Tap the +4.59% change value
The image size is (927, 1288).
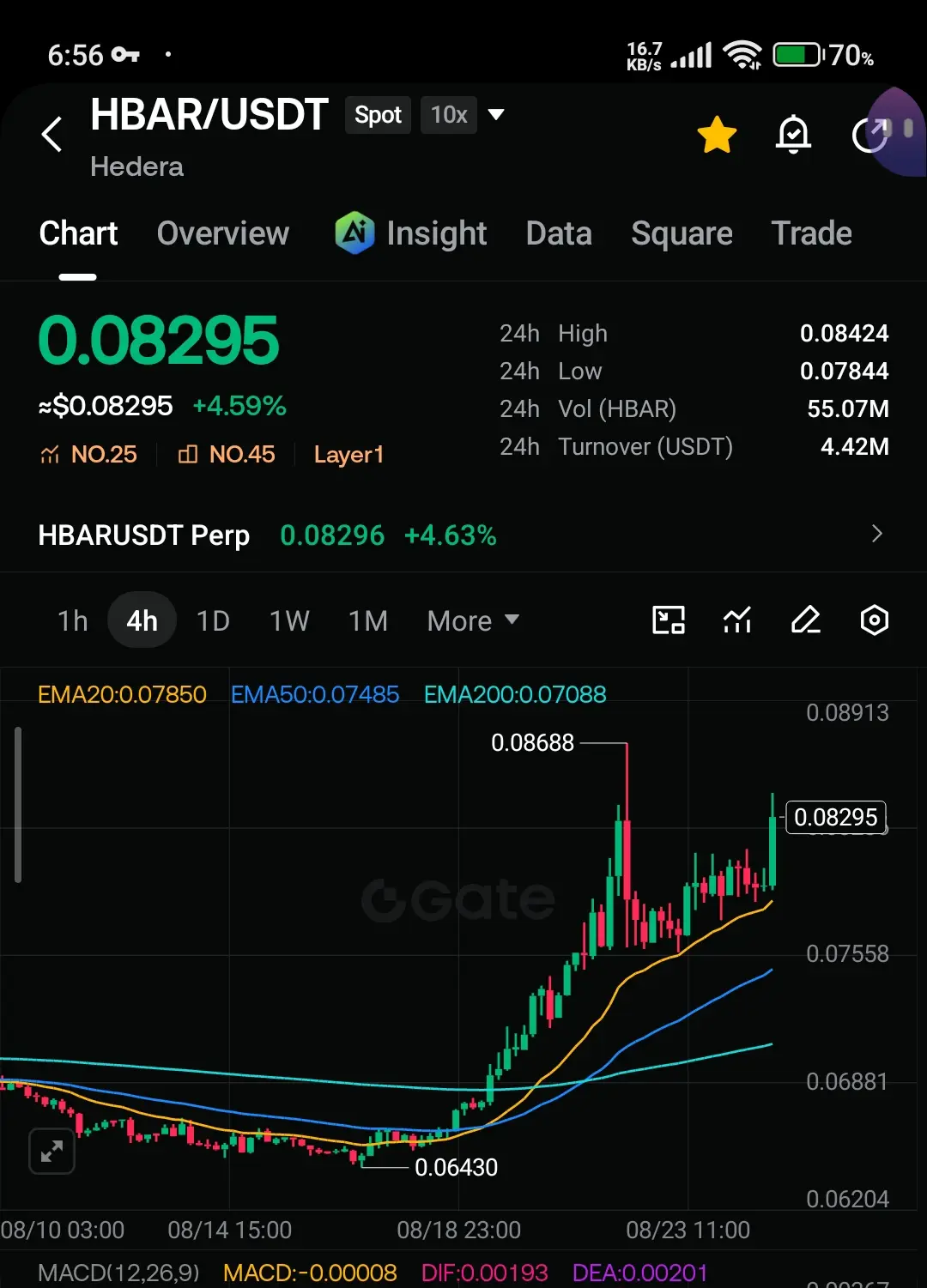point(239,406)
